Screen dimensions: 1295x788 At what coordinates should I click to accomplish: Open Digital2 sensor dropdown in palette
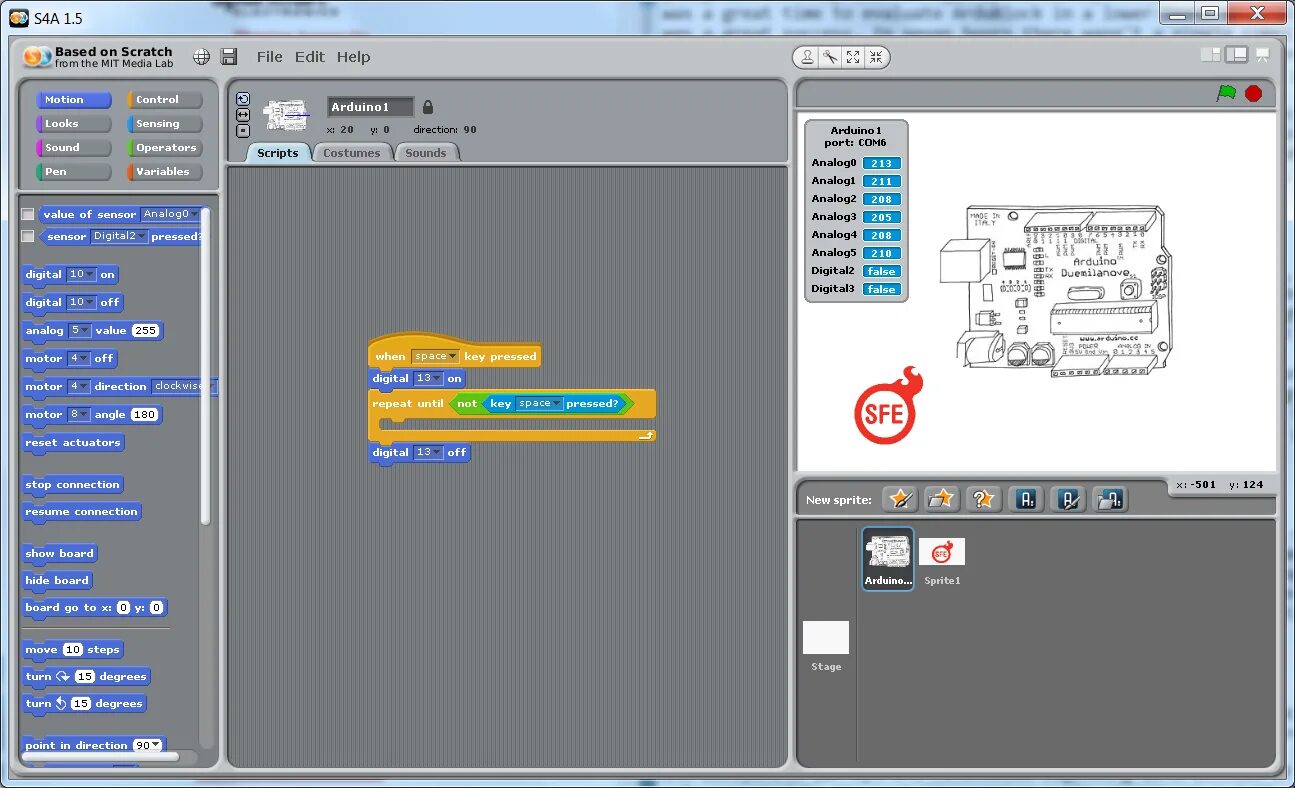(x=120, y=237)
